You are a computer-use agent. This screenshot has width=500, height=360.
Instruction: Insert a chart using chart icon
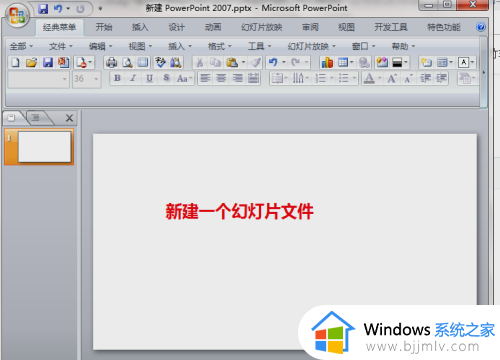pos(327,62)
